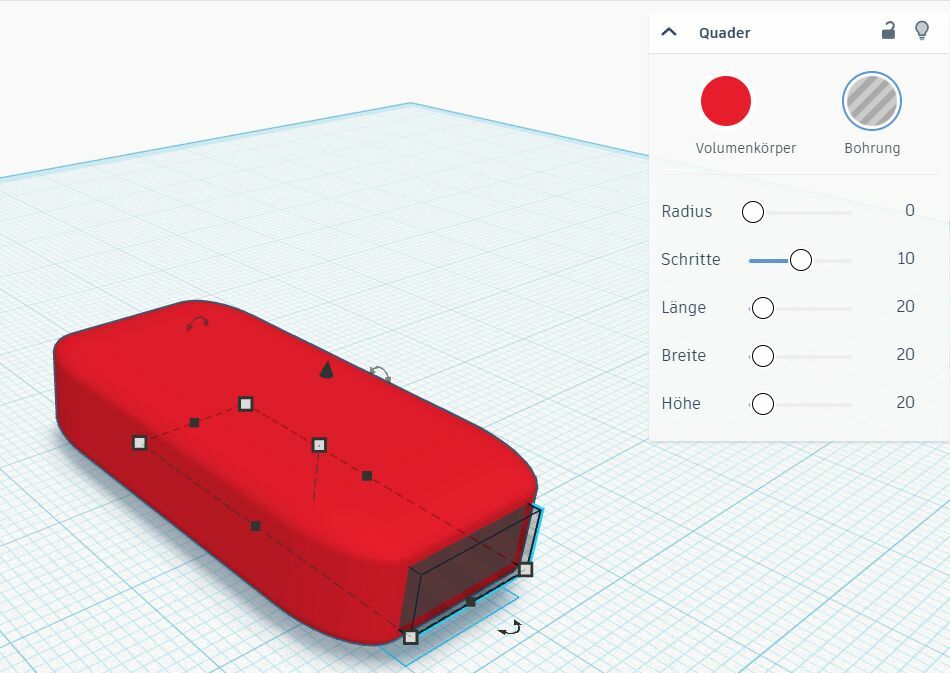Click the Höhe value field showing 20
This screenshot has width=950, height=673.
click(905, 403)
